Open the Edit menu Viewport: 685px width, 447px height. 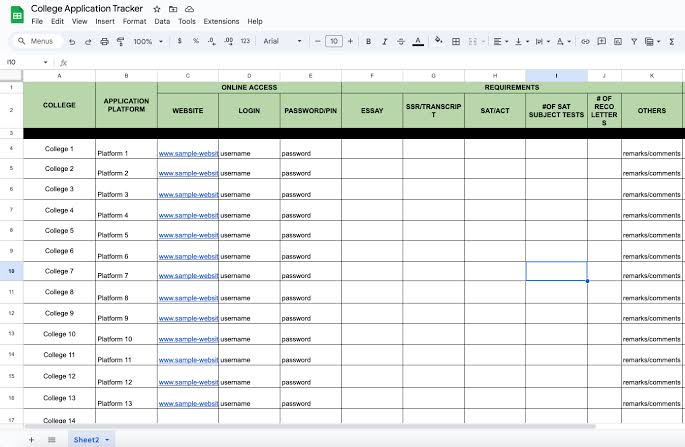(57, 21)
